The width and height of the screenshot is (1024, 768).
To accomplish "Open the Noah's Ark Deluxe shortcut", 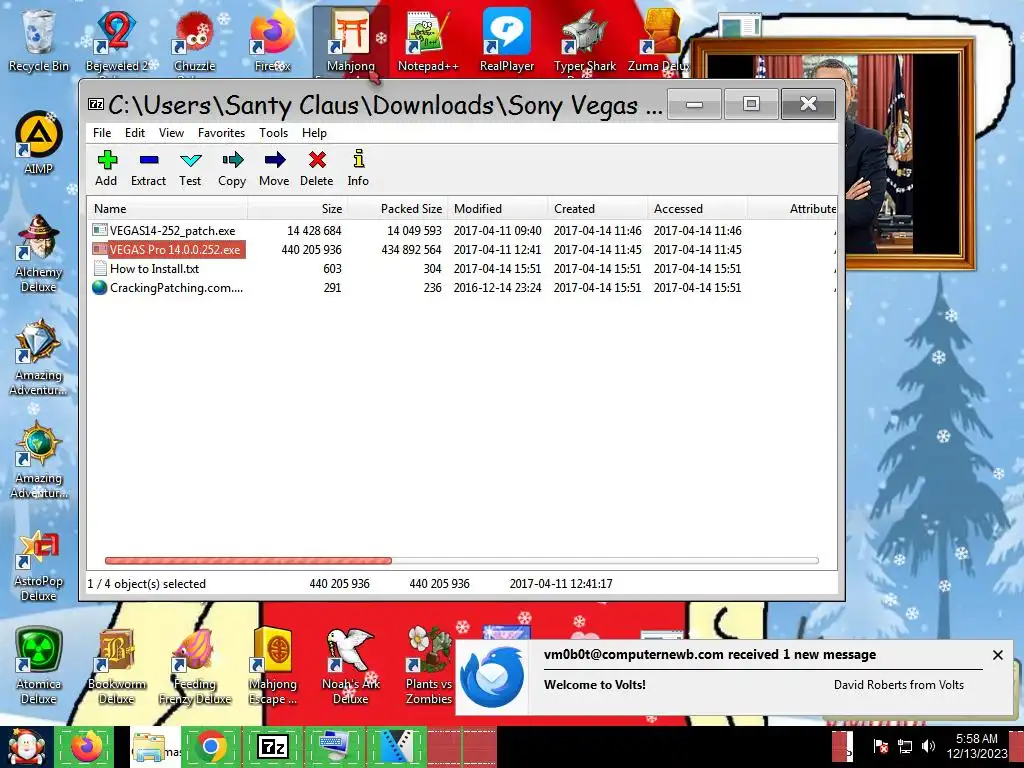I will coord(351,666).
